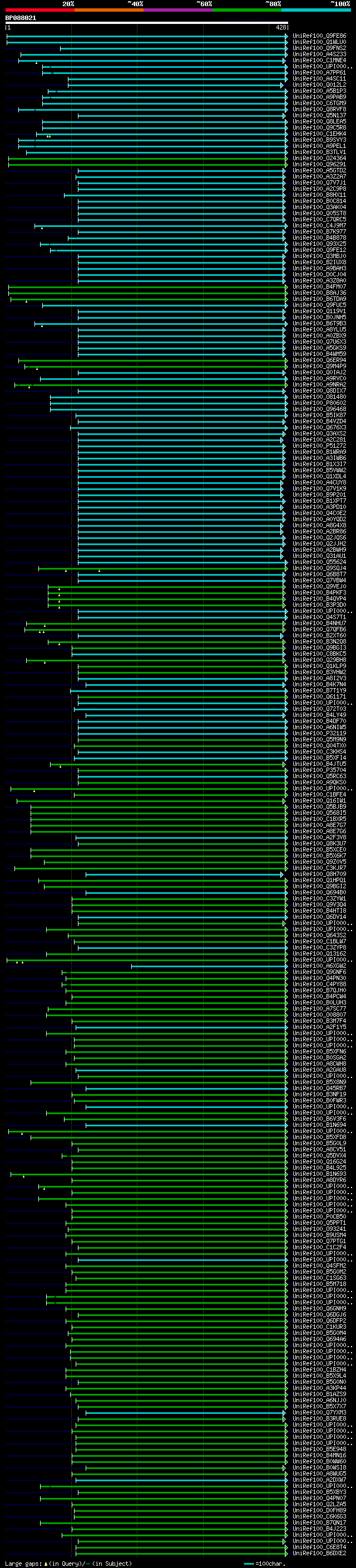Select hit UniRef100_C6TGM9
The image size is (356, 1568).
click(319, 103)
